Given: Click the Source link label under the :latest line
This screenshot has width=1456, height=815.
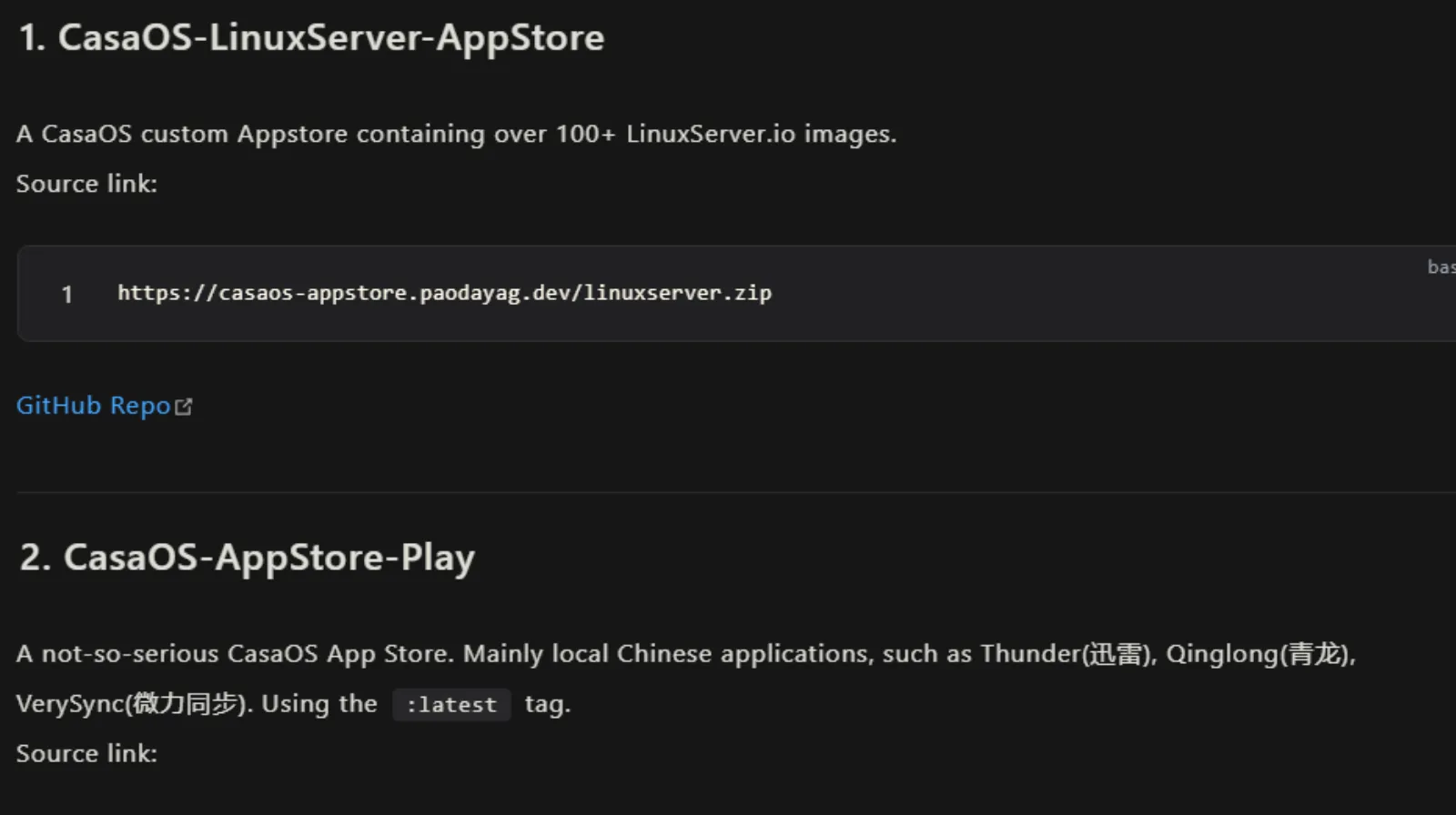Looking at the screenshot, I should click(x=86, y=754).
